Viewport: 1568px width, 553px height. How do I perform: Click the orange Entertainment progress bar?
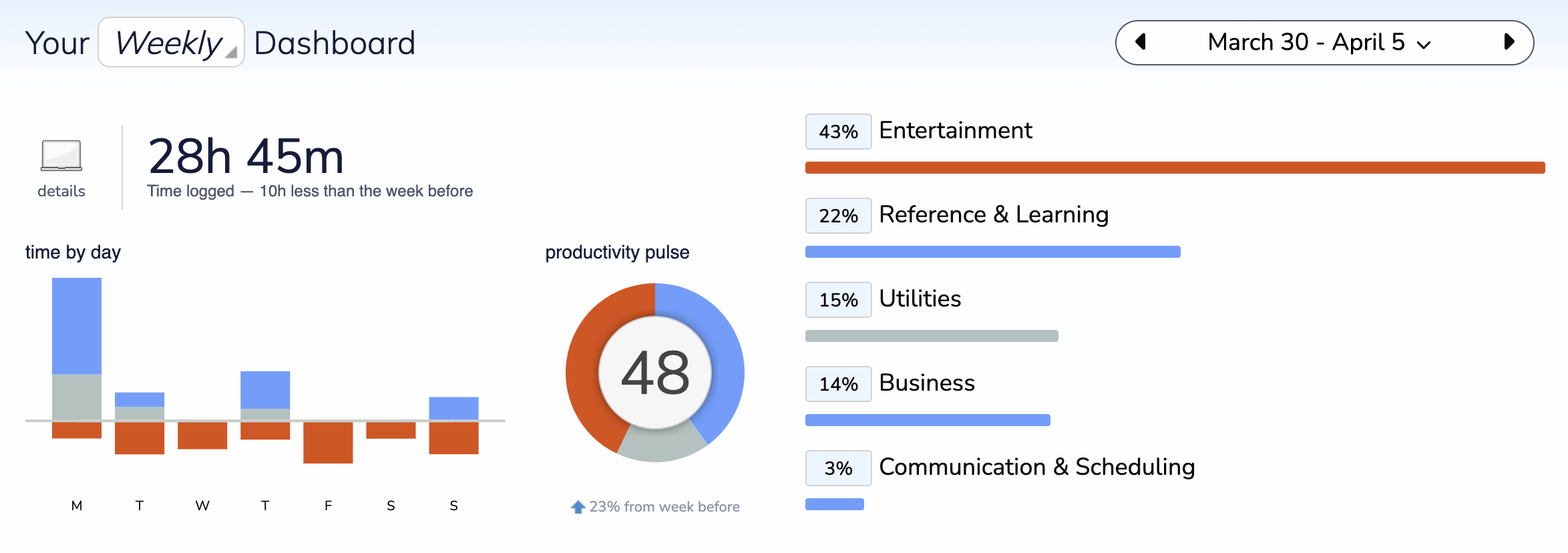coord(1175,168)
